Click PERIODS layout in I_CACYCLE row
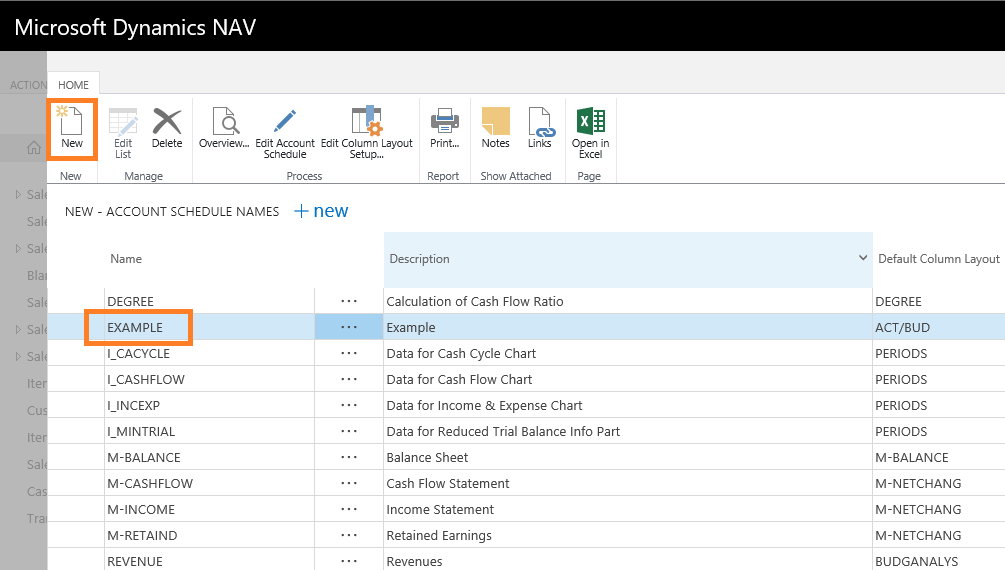 coord(901,353)
